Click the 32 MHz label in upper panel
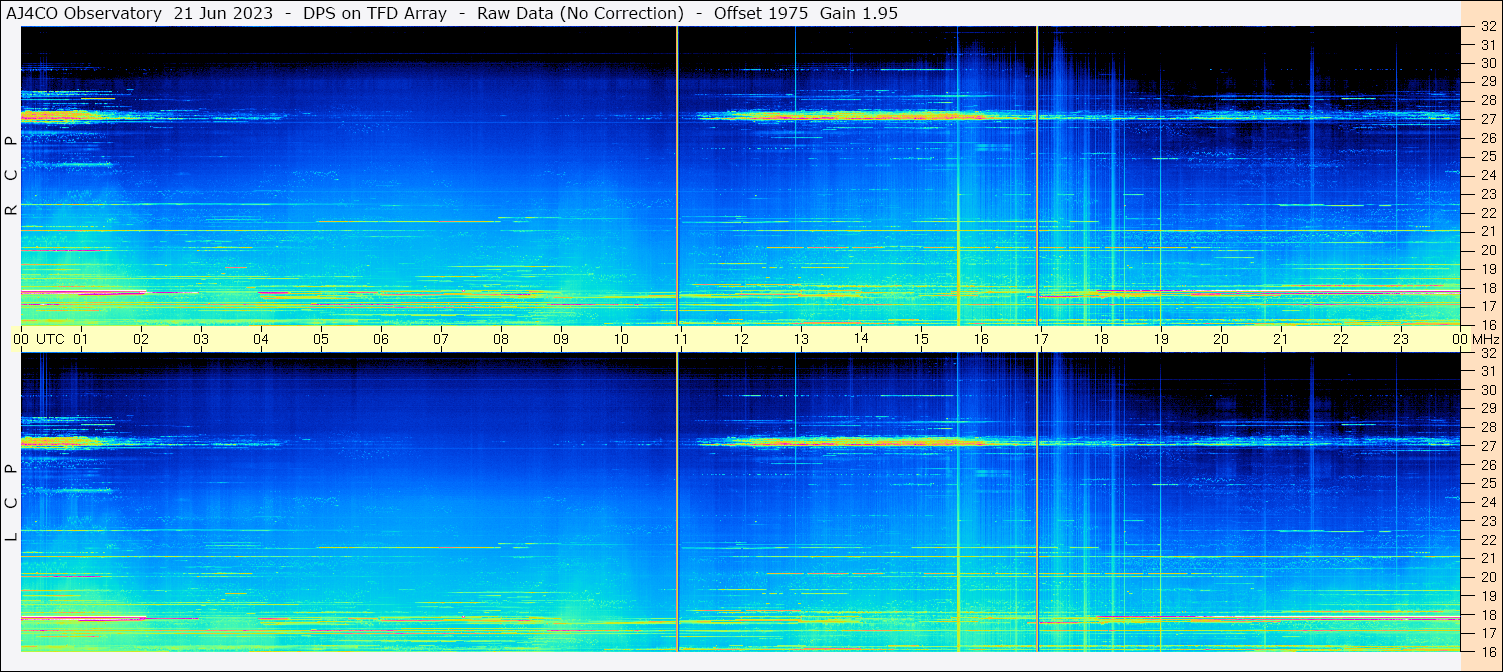 tap(1487, 27)
